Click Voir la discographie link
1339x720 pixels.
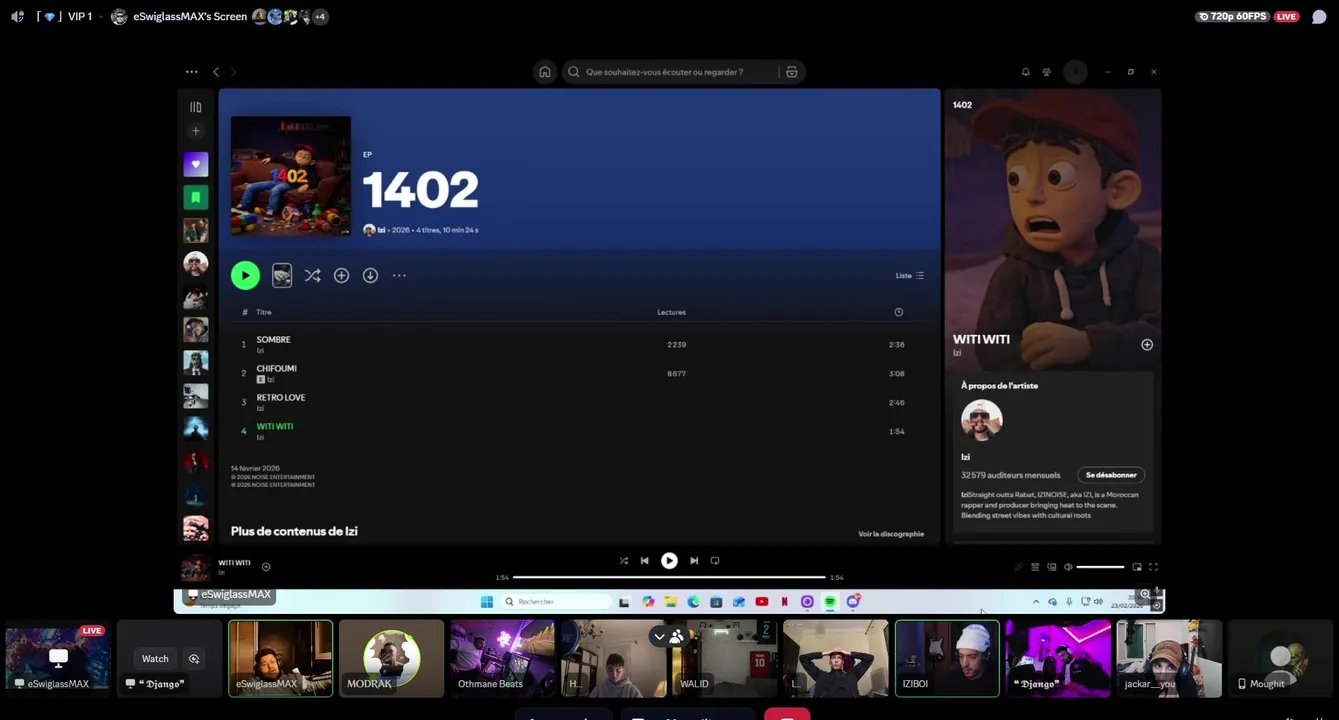pyautogui.click(x=891, y=534)
